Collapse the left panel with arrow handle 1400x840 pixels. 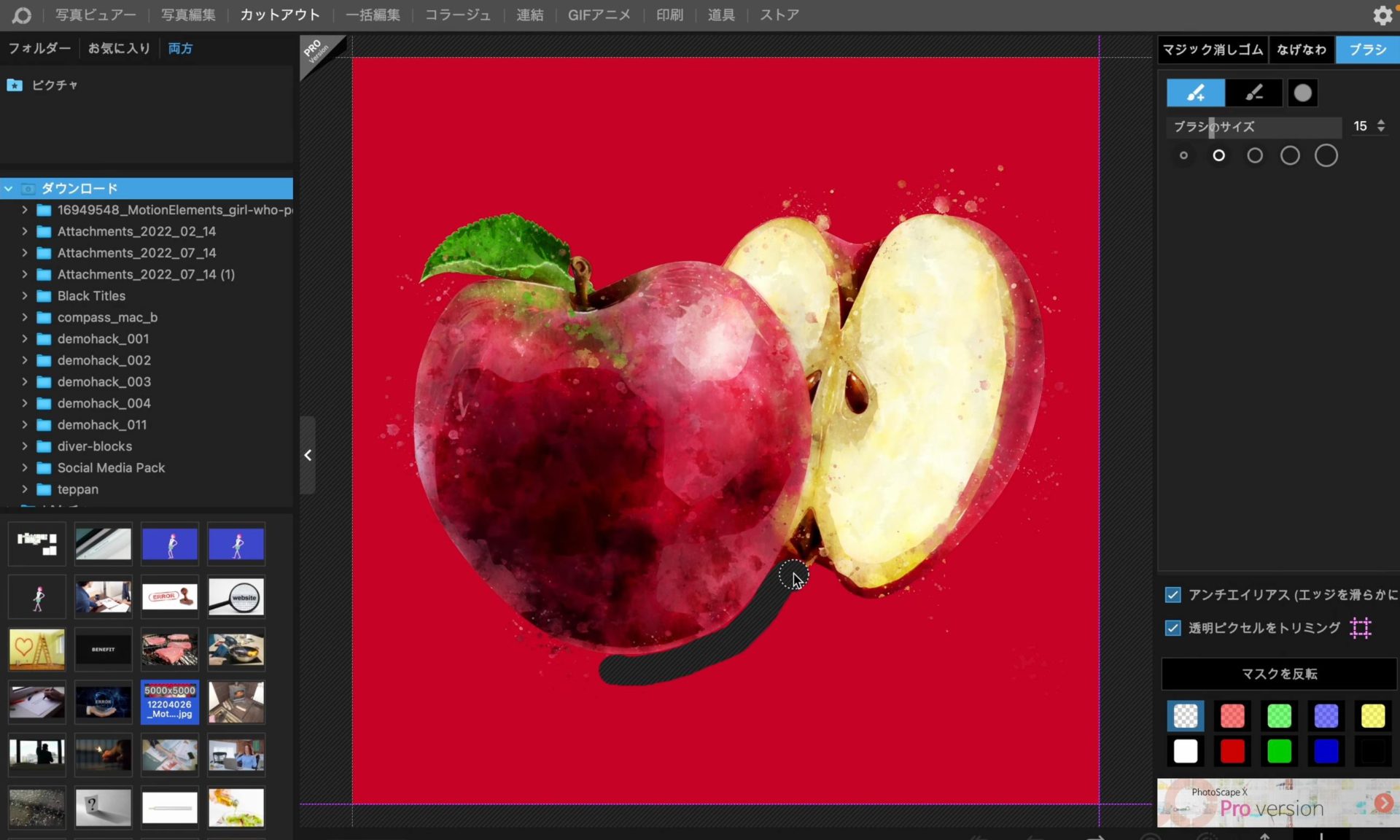pos(308,455)
